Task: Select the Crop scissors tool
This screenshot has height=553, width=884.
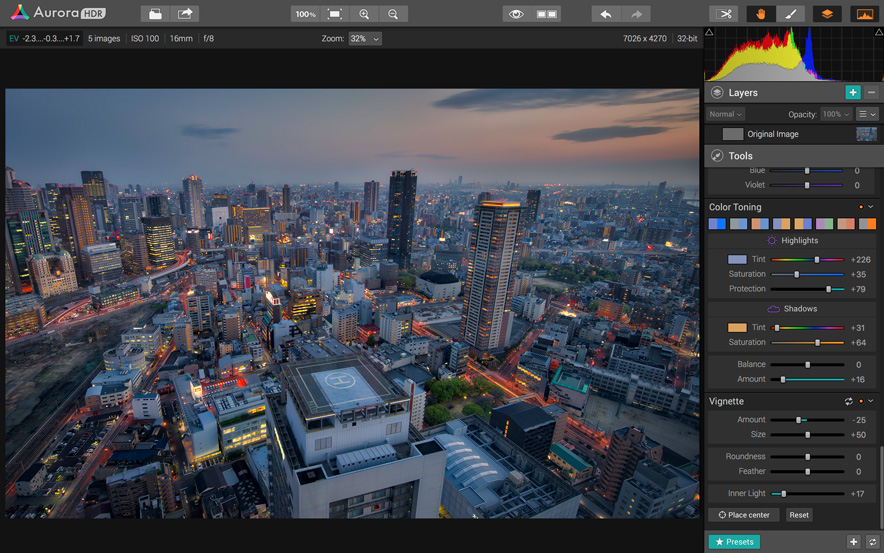Action: pyautogui.click(x=725, y=14)
